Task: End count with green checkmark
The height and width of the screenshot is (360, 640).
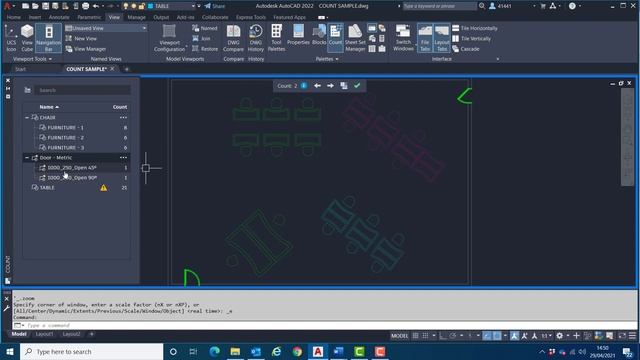Action: point(357,86)
